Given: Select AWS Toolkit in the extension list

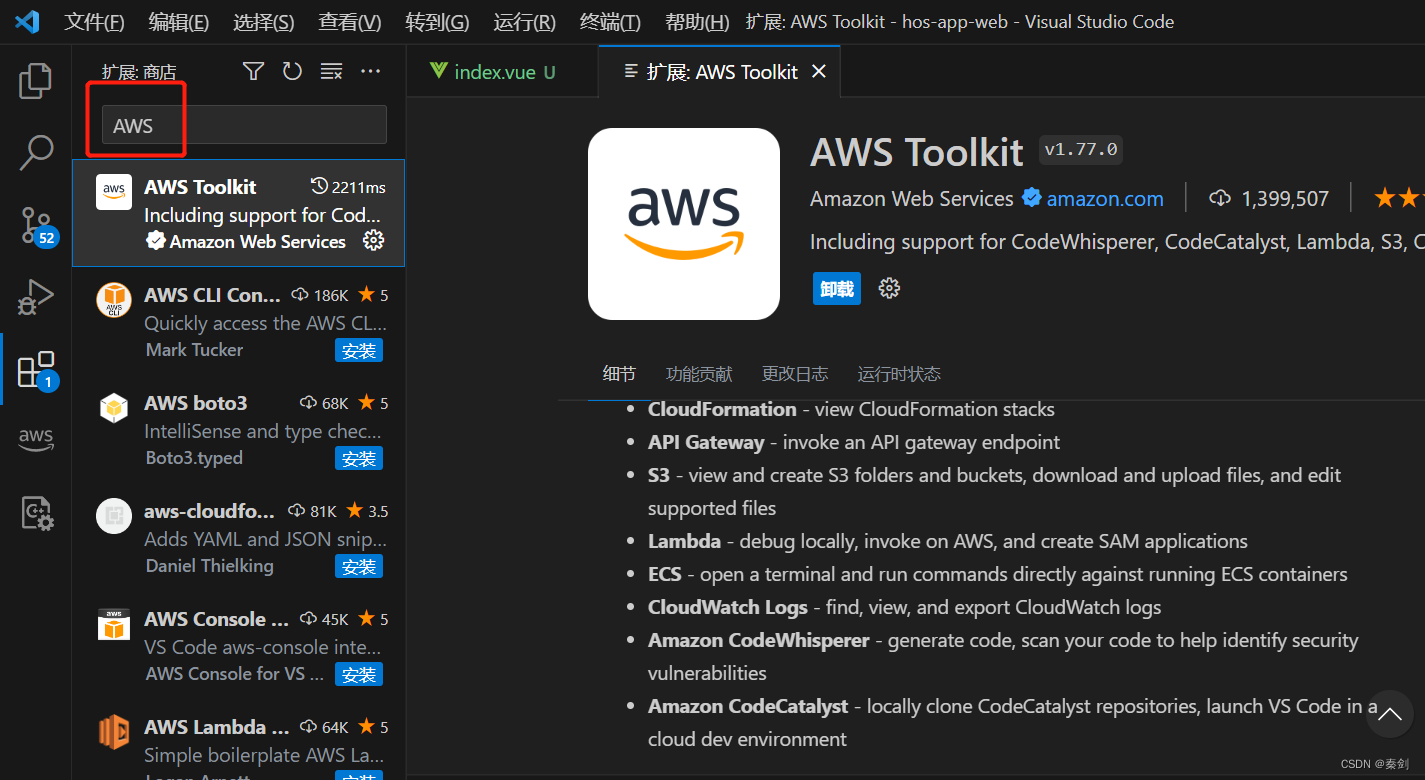Looking at the screenshot, I should pyautogui.click(x=238, y=213).
